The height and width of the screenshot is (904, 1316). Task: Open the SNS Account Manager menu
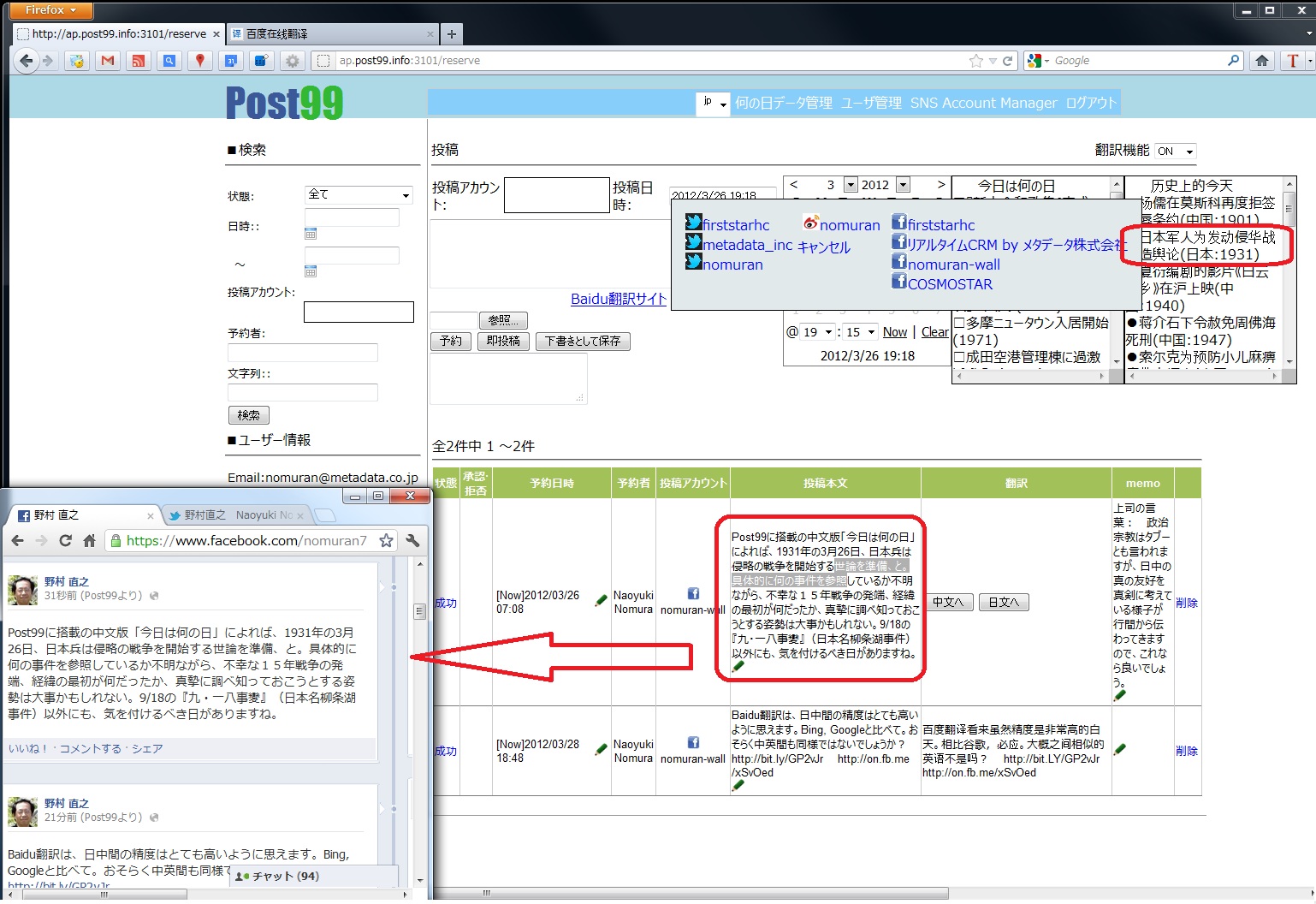click(x=983, y=103)
